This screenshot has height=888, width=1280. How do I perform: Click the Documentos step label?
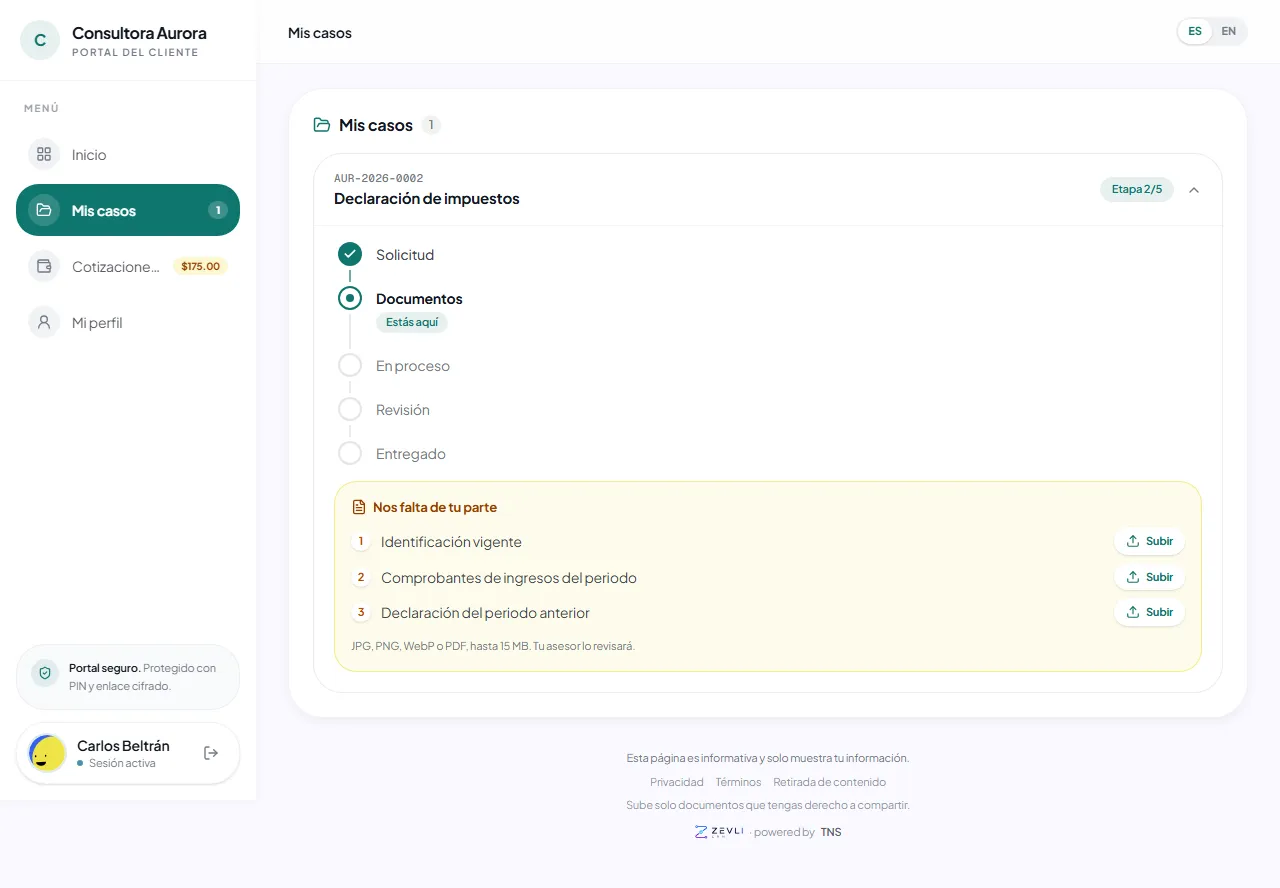[419, 299]
